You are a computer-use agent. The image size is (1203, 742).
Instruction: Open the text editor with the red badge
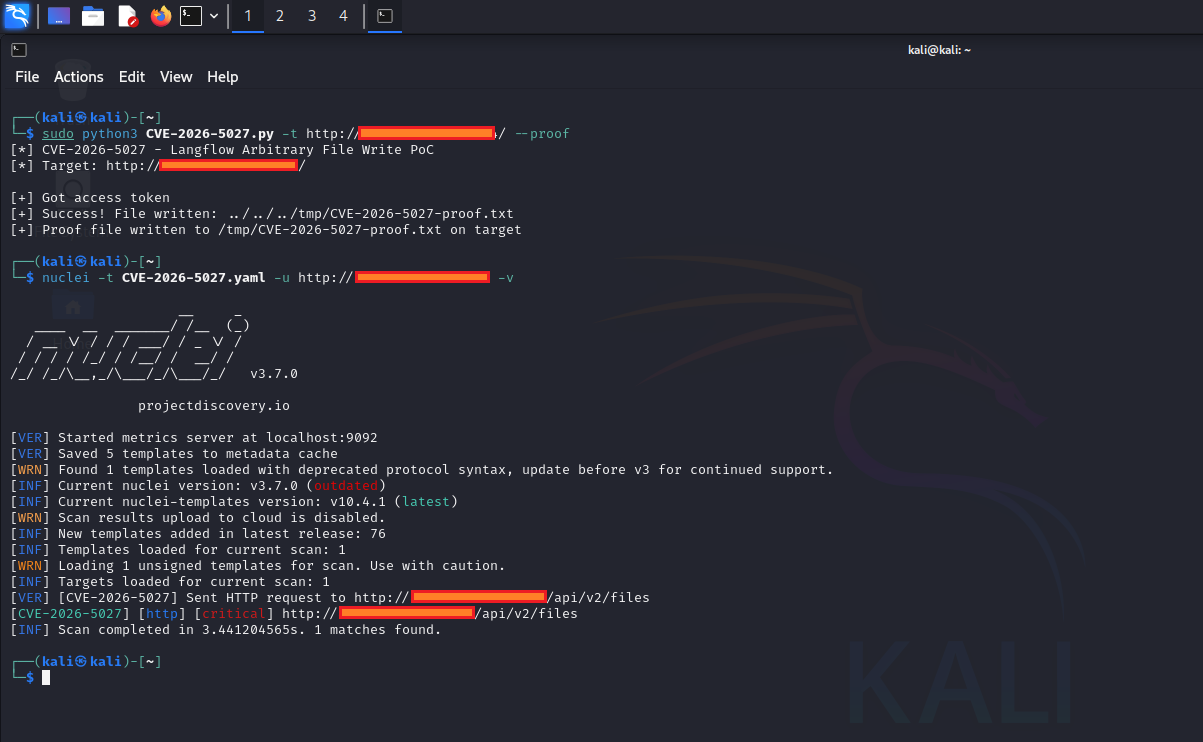click(126, 16)
